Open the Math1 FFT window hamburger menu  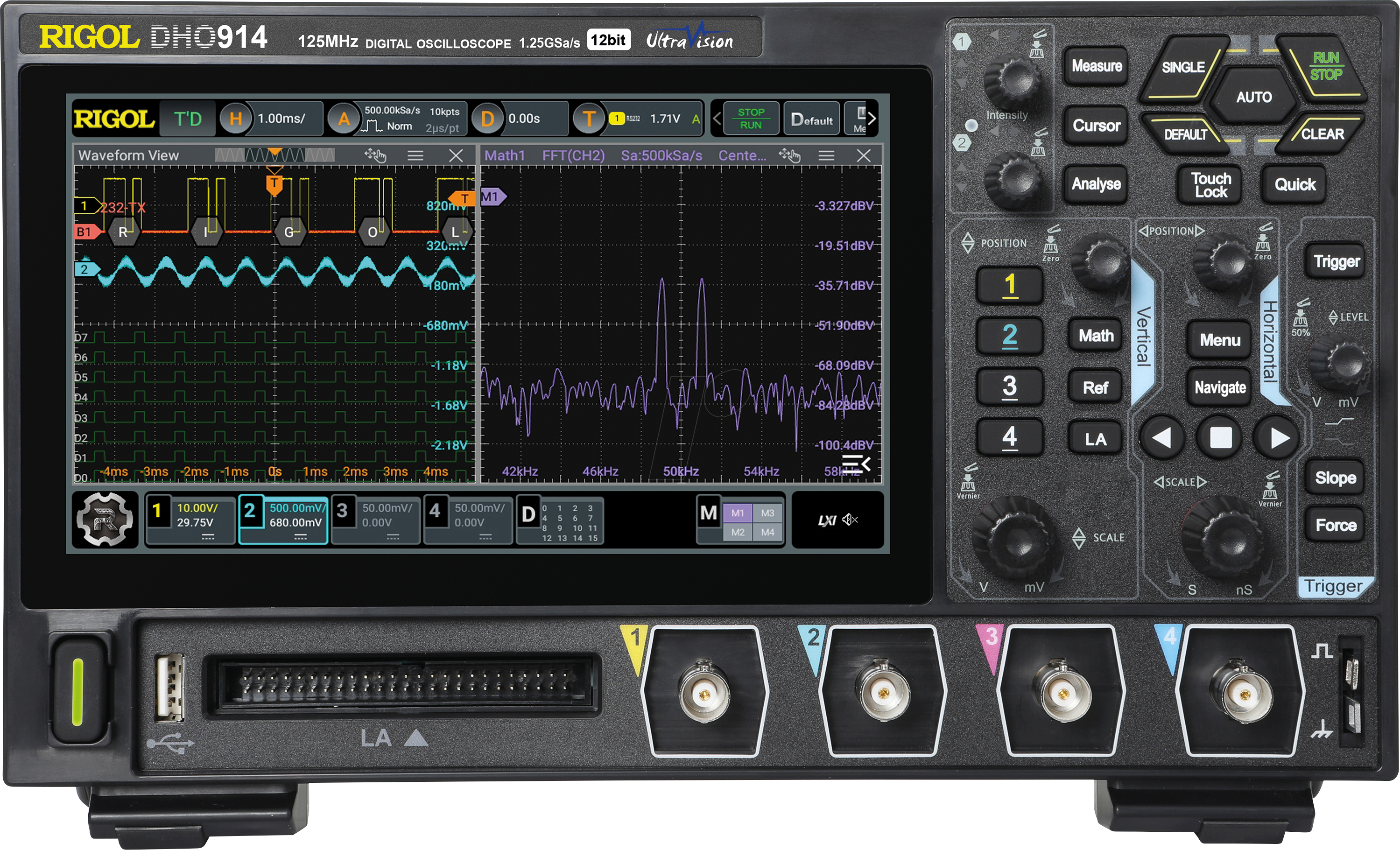[x=826, y=155]
